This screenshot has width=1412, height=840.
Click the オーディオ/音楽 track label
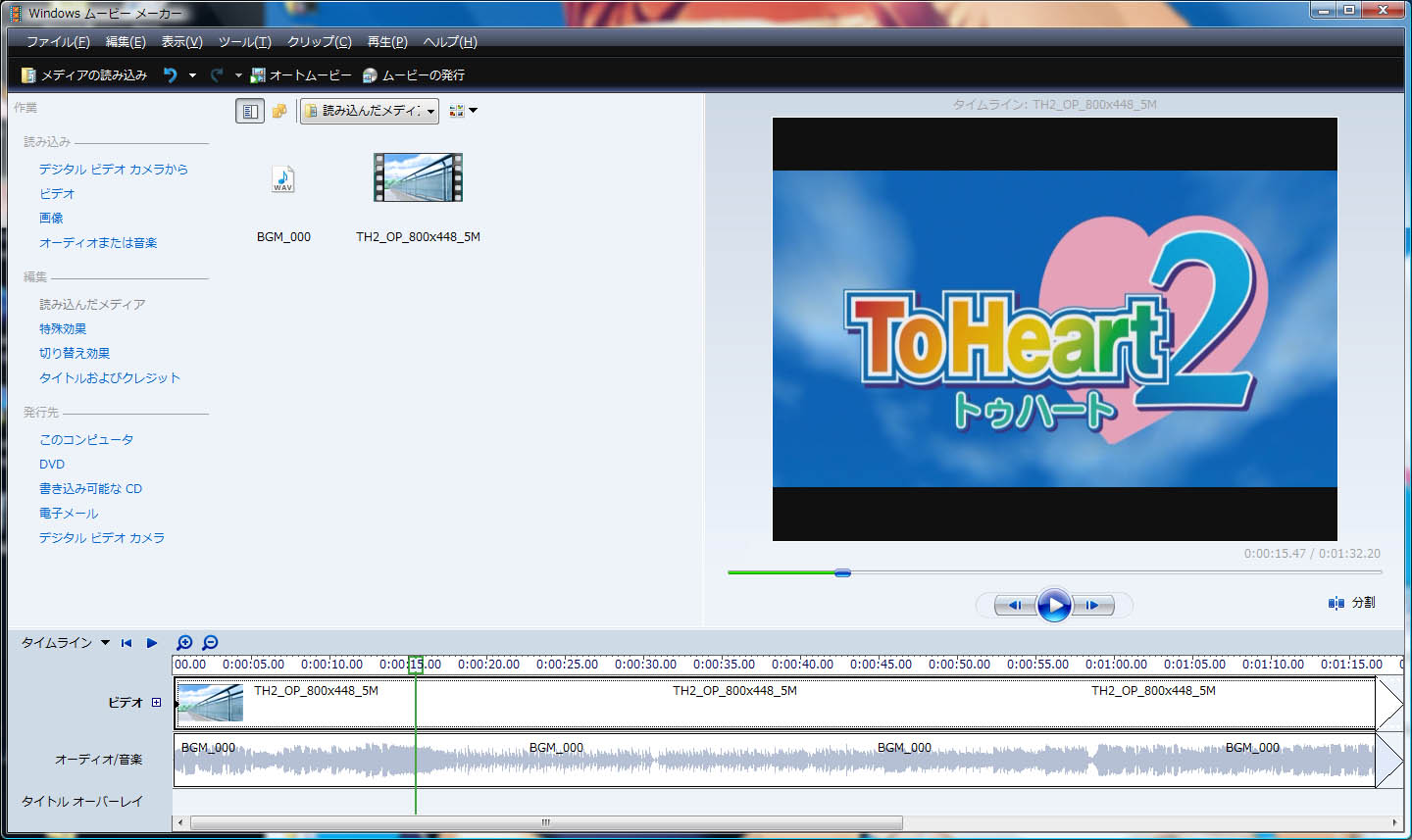[98, 759]
